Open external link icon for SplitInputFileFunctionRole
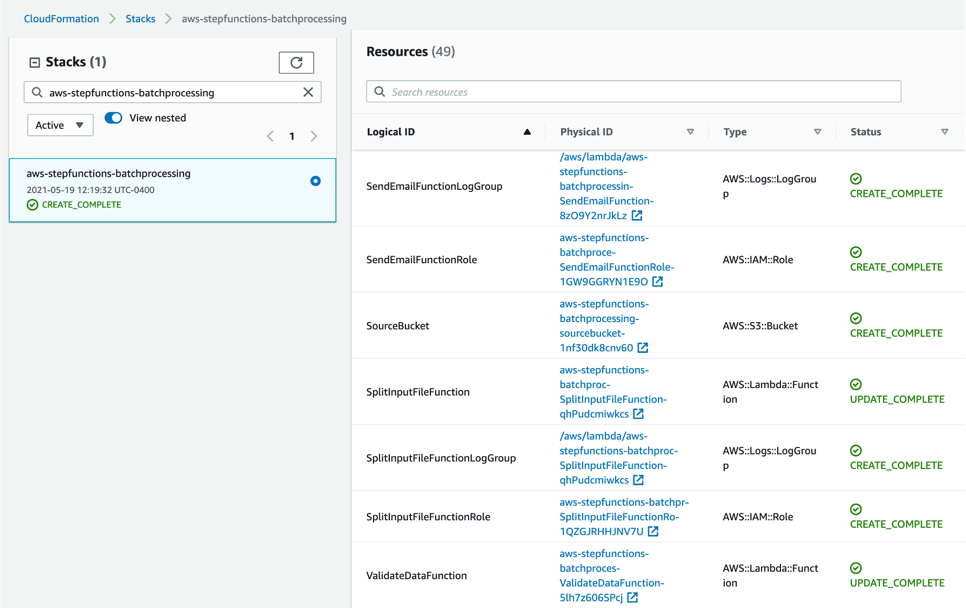 click(x=653, y=531)
